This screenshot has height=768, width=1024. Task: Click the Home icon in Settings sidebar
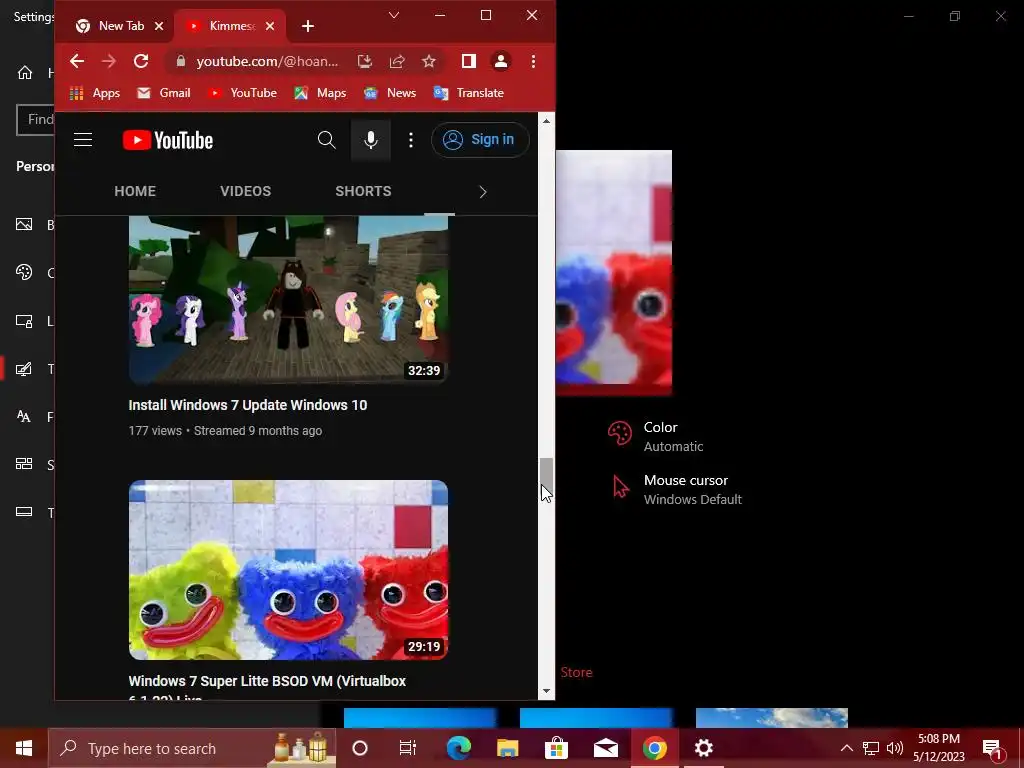25,72
